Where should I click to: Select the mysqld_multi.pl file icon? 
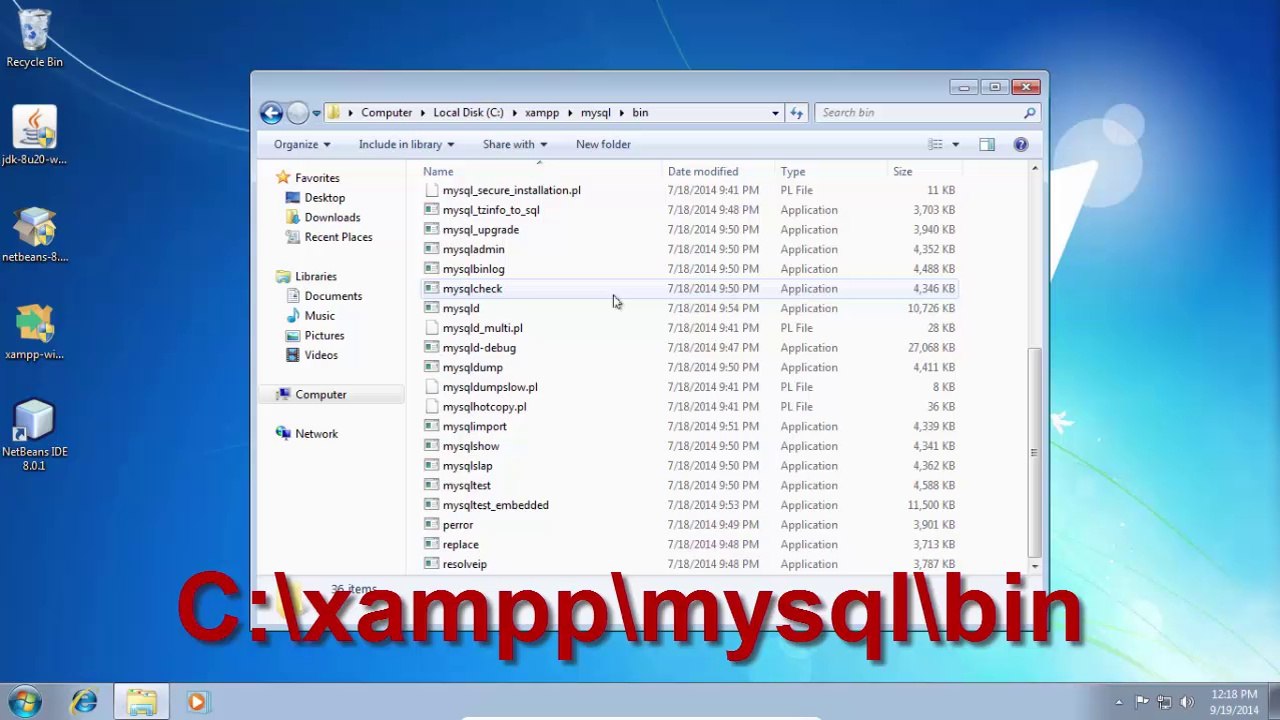431,328
